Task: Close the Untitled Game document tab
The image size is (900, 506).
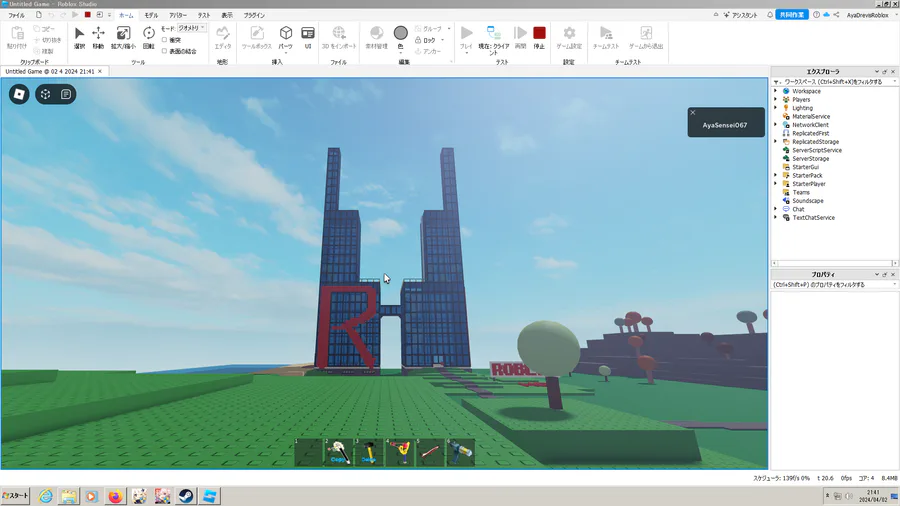Action: (100, 72)
